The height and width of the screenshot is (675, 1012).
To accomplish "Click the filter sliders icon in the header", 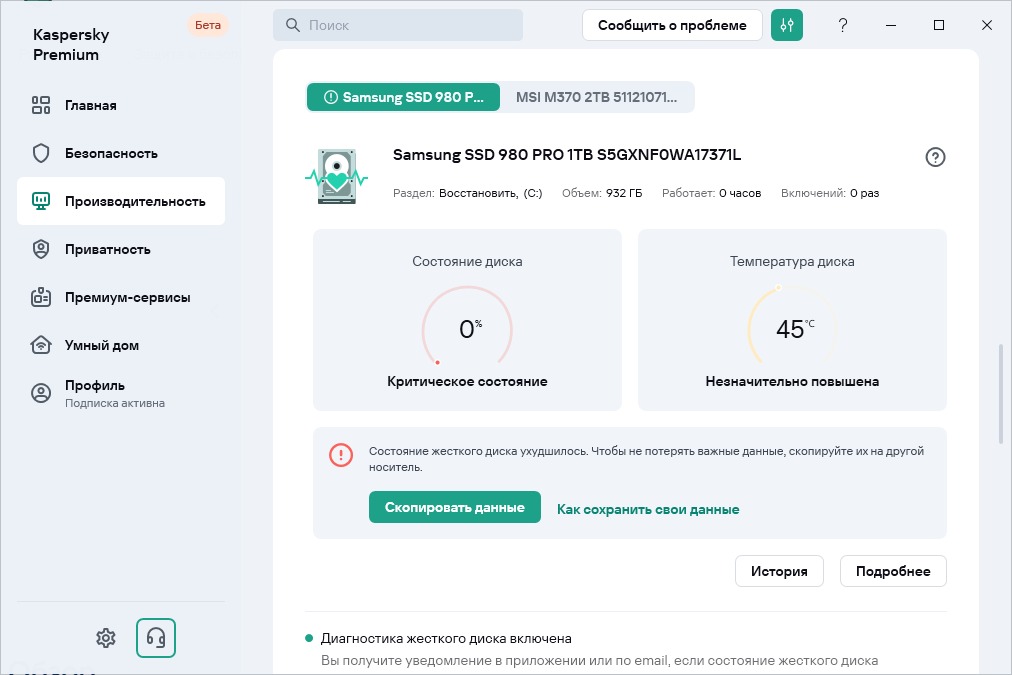I will coord(787,25).
